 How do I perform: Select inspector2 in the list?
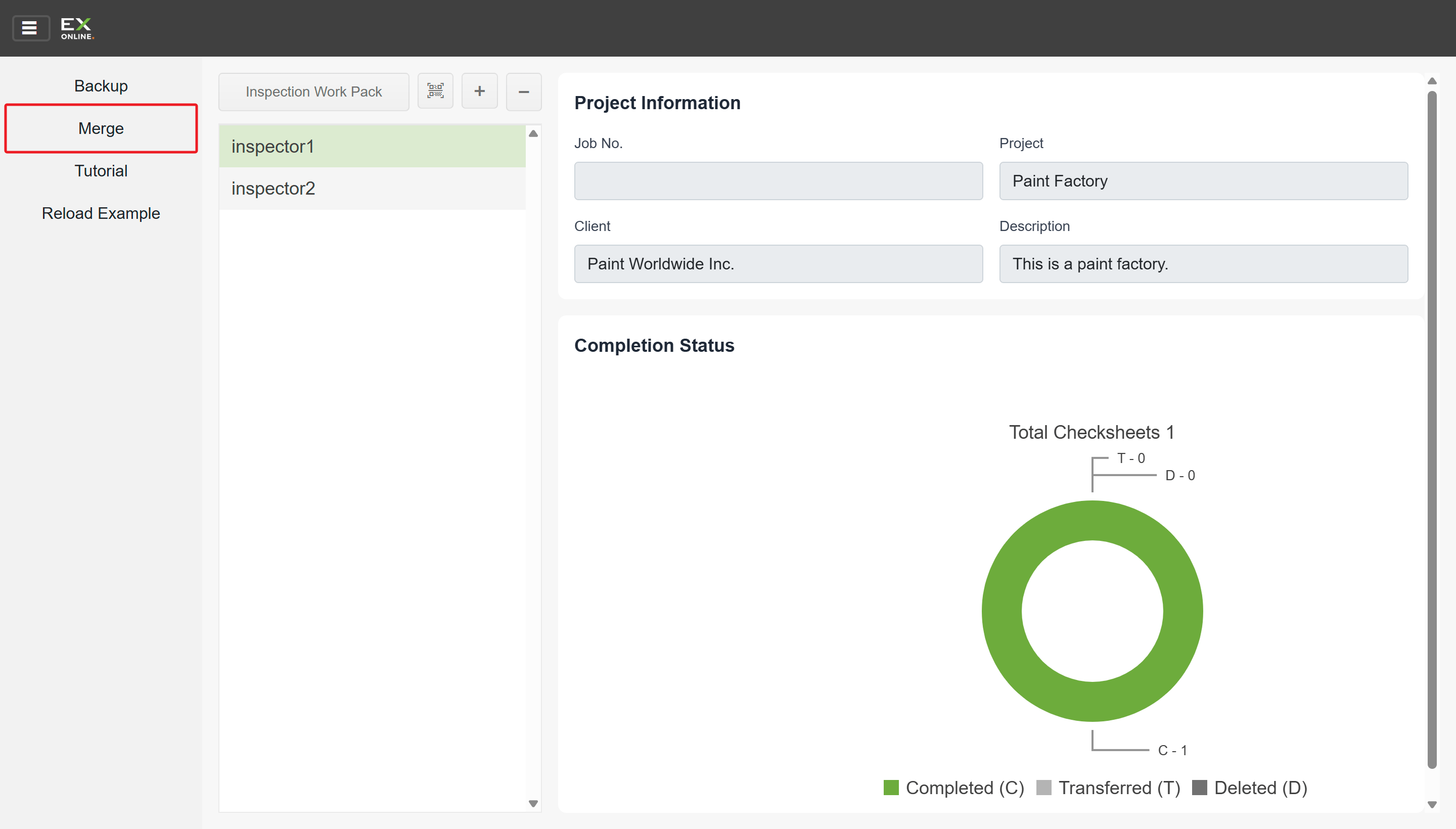tap(373, 189)
